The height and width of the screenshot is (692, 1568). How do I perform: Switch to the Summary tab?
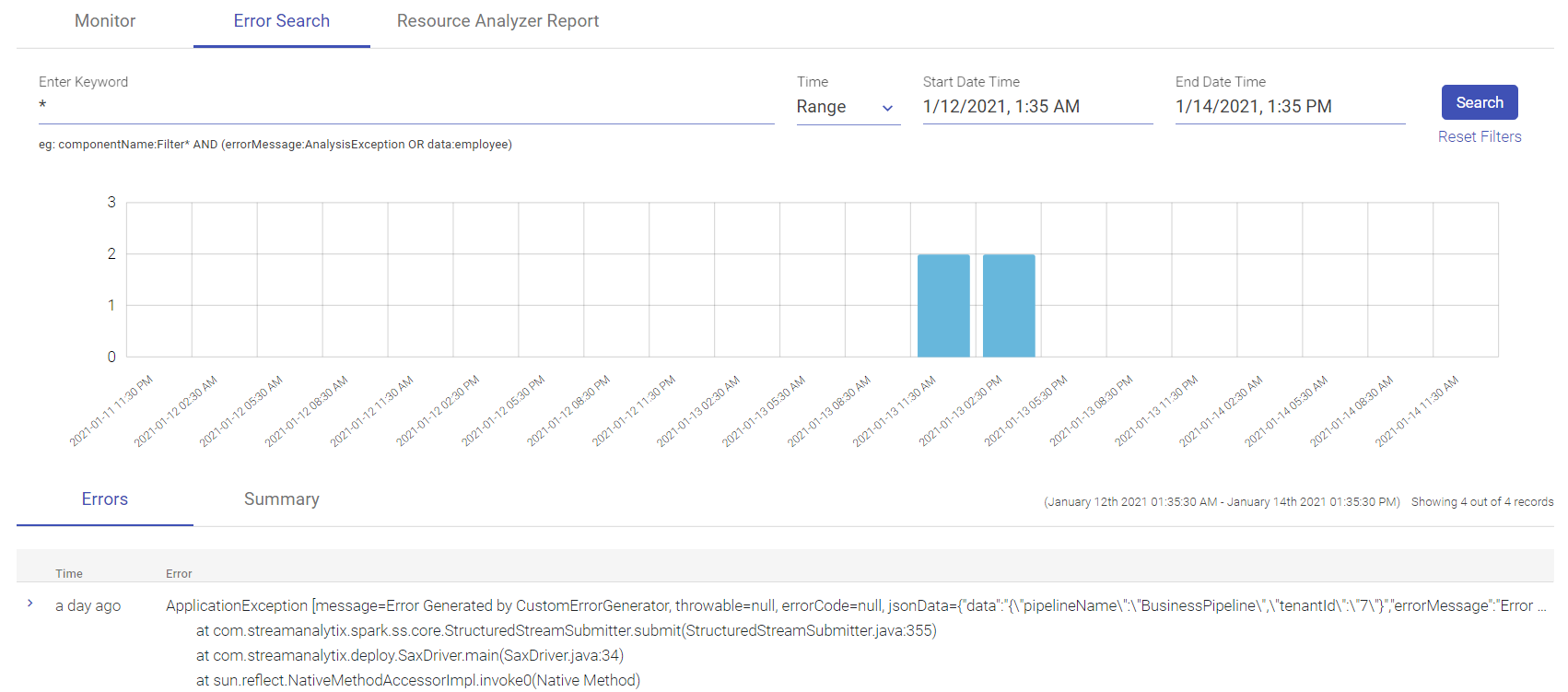pos(282,498)
